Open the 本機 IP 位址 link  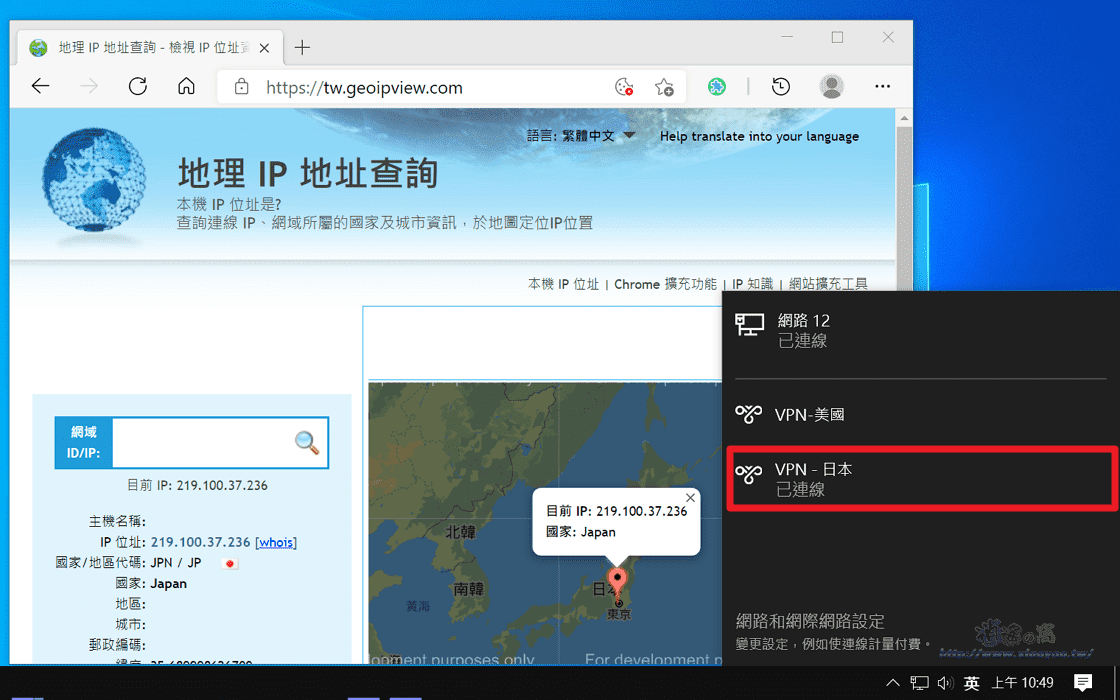tap(564, 284)
